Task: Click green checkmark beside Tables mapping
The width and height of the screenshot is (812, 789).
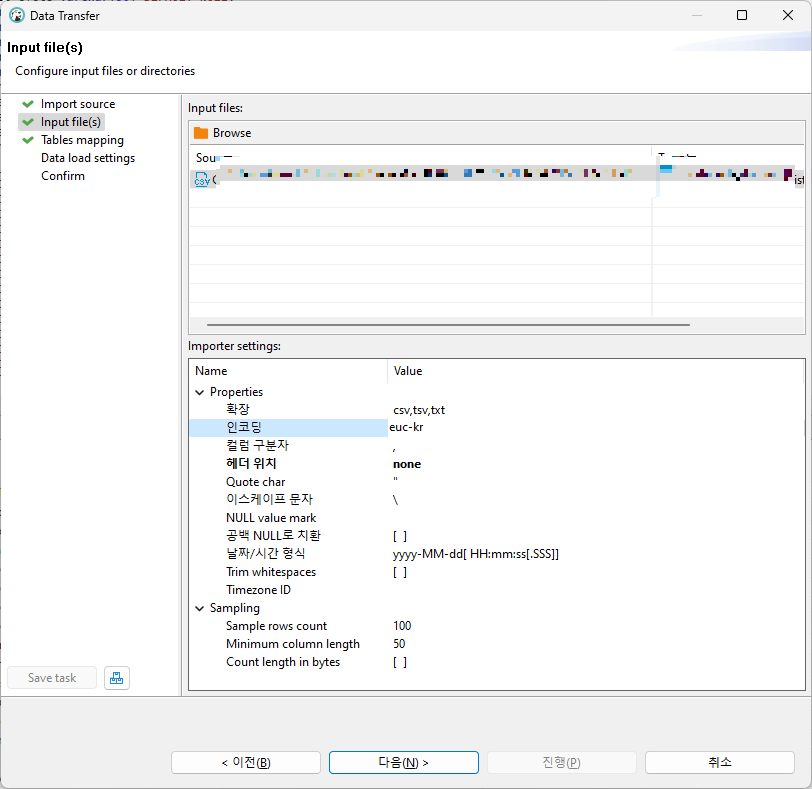Action: click(x=28, y=140)
